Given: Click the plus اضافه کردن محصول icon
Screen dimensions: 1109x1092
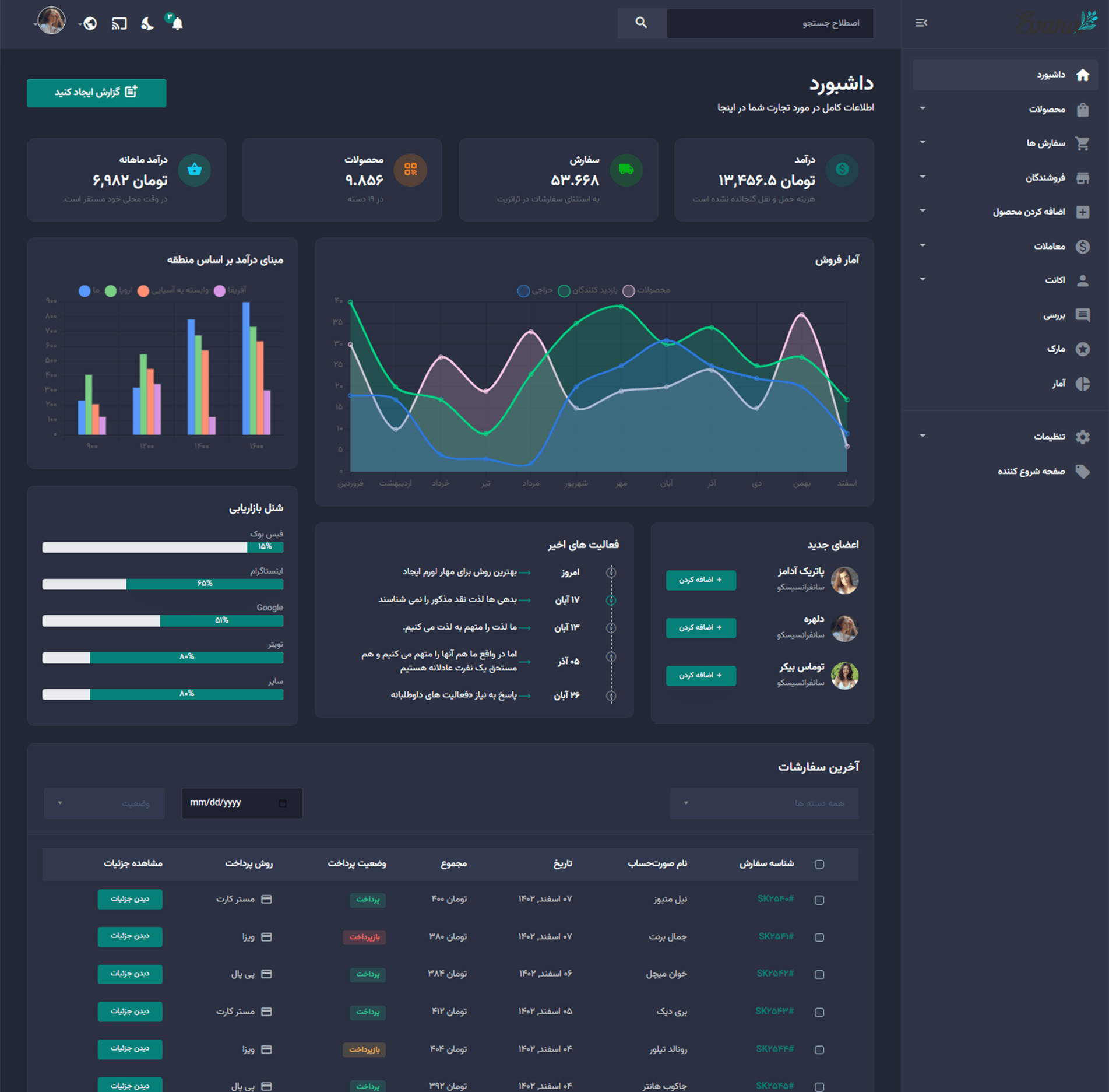Looking at the screenshot, I should click(1083, 212).
